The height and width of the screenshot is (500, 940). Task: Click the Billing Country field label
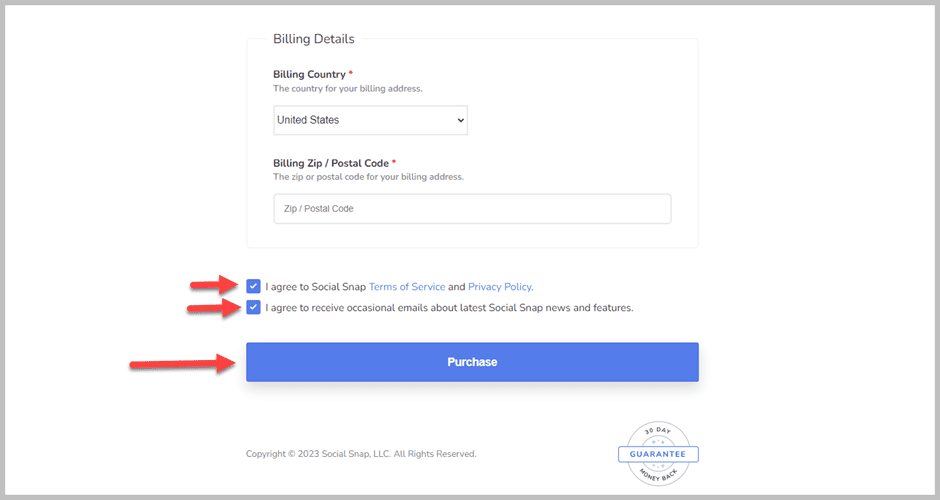[x=309, y=74]
